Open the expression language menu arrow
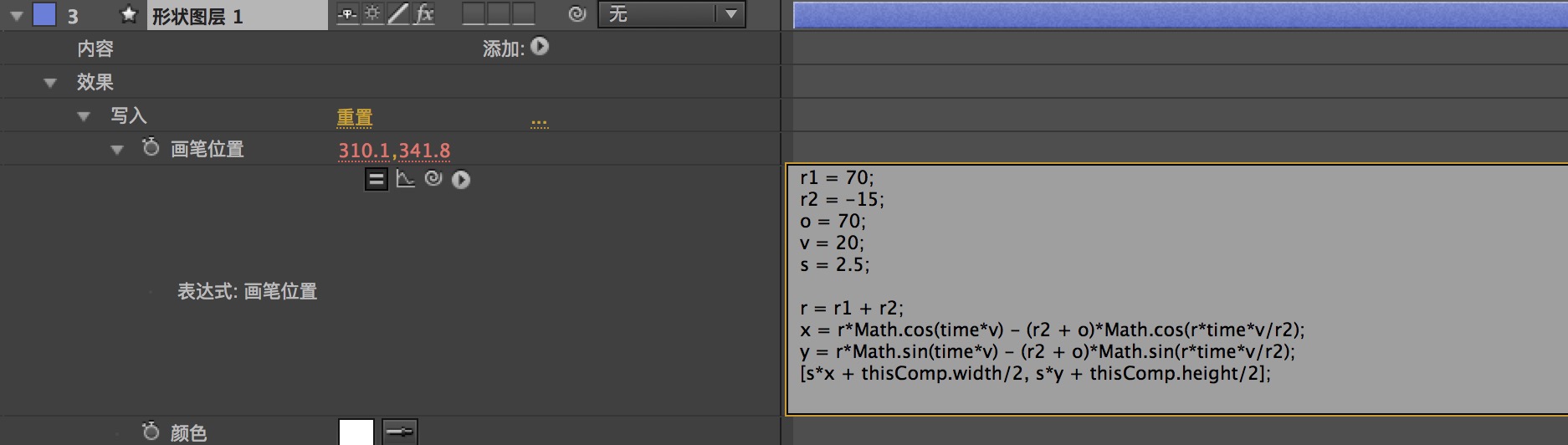 click(461, 180)
